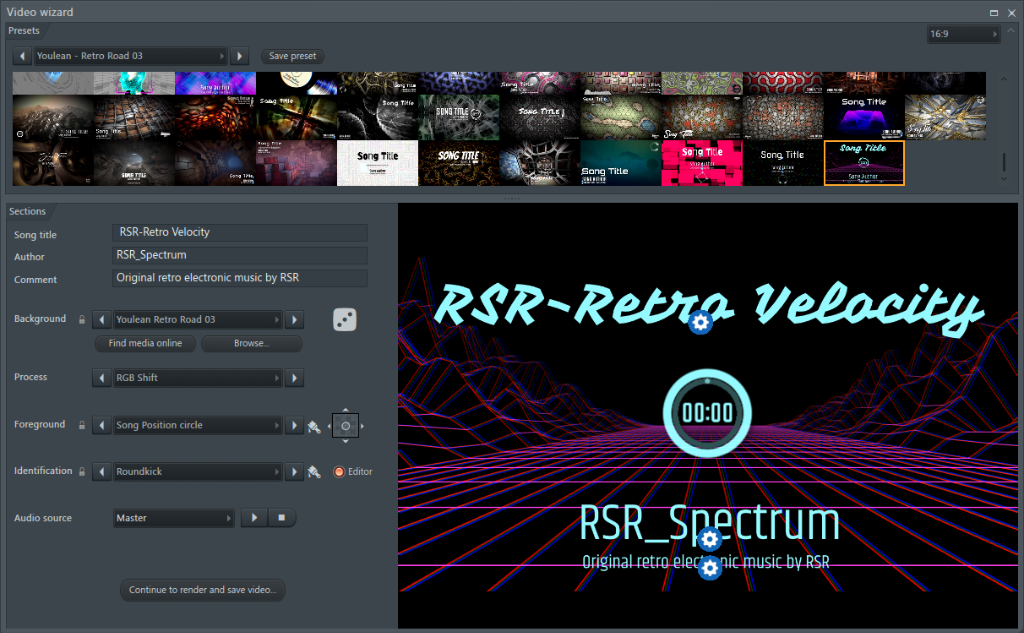Go to the next preset
The image size is (1024, 633).
[x=239, y=56]
